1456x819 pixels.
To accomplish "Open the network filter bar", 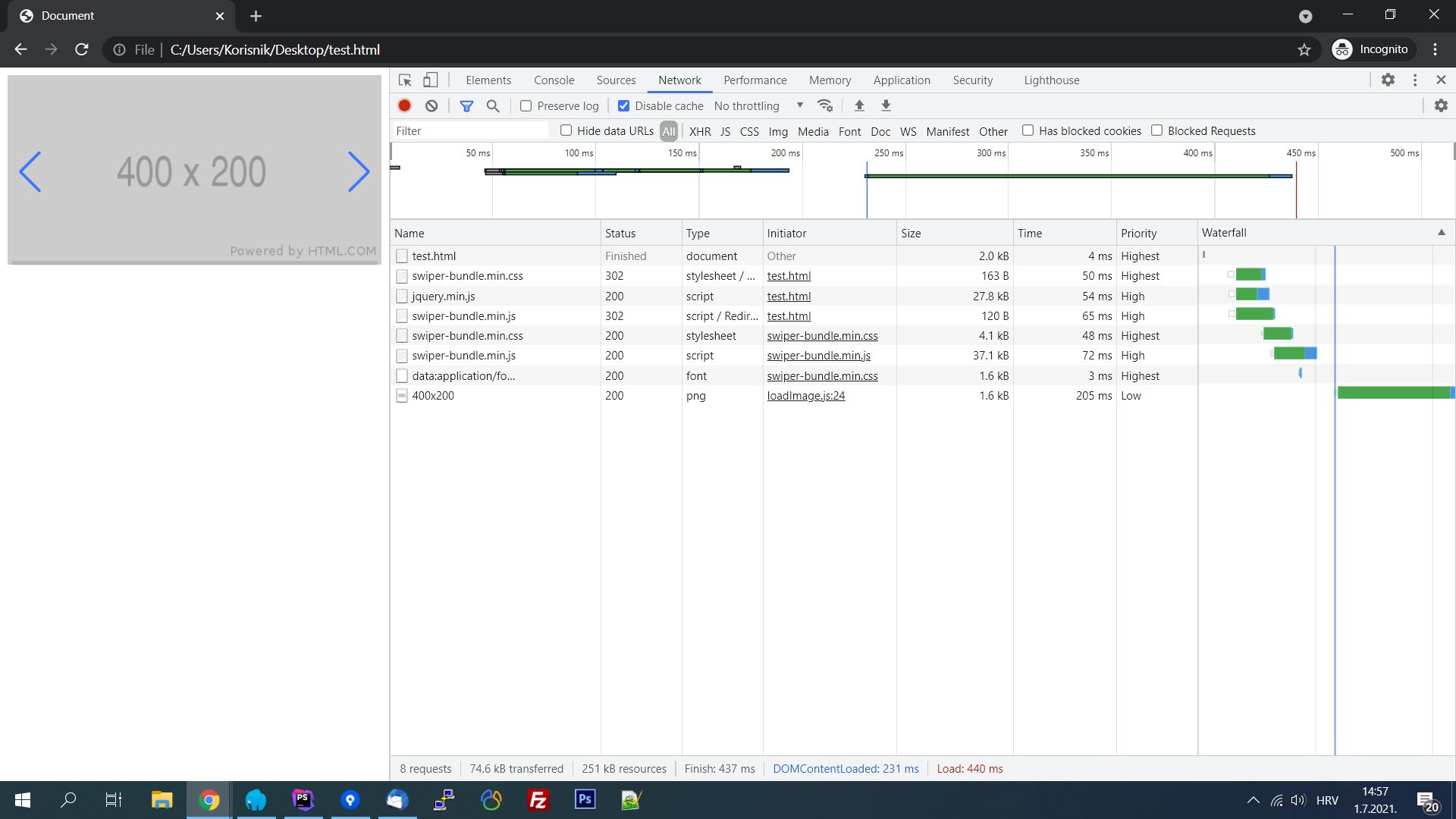I will pyautogui.click(x=467, y=105).
